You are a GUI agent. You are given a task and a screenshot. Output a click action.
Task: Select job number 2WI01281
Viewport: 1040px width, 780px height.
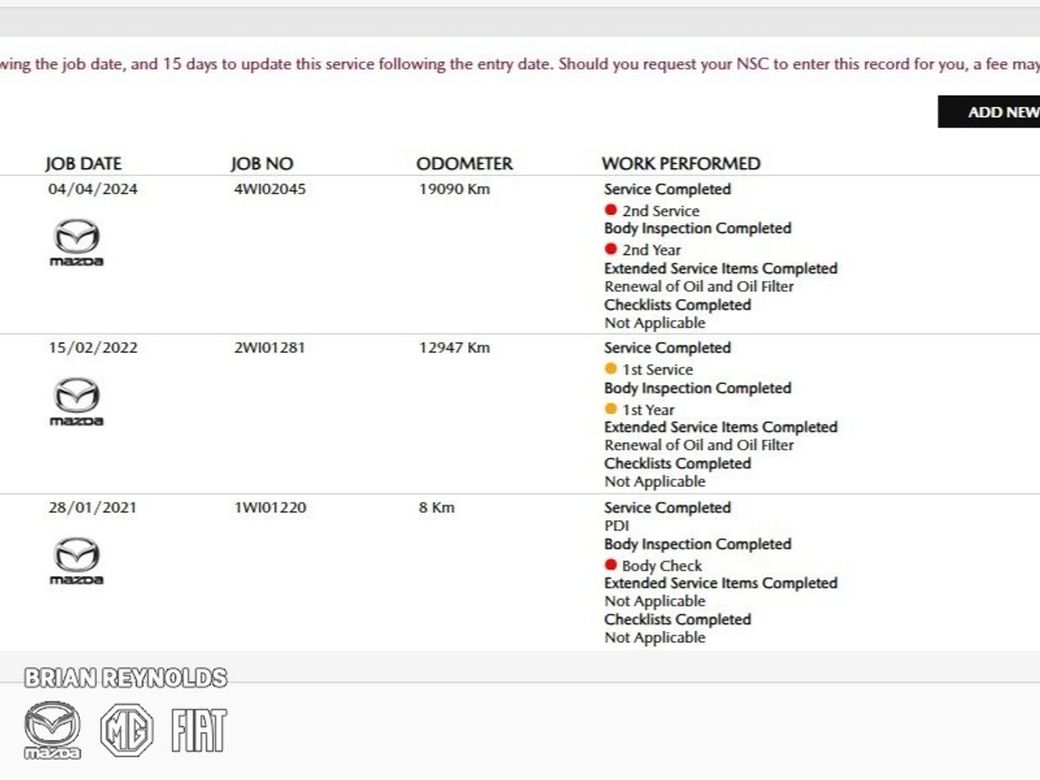tap(269, 348)
